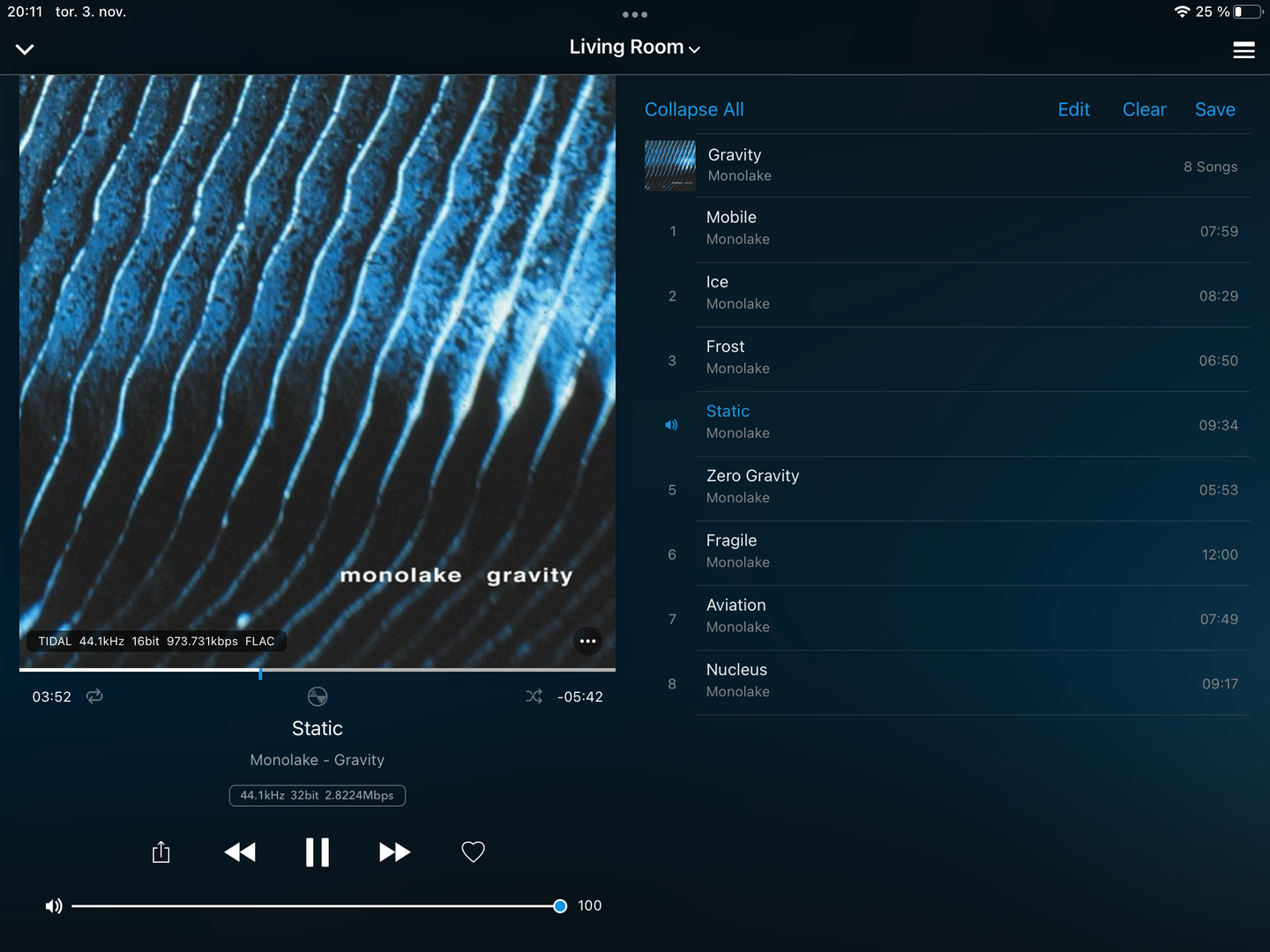The width and height of the screenshot is (1270, 952).
Task: Share the current track
Action: point(161,852)
